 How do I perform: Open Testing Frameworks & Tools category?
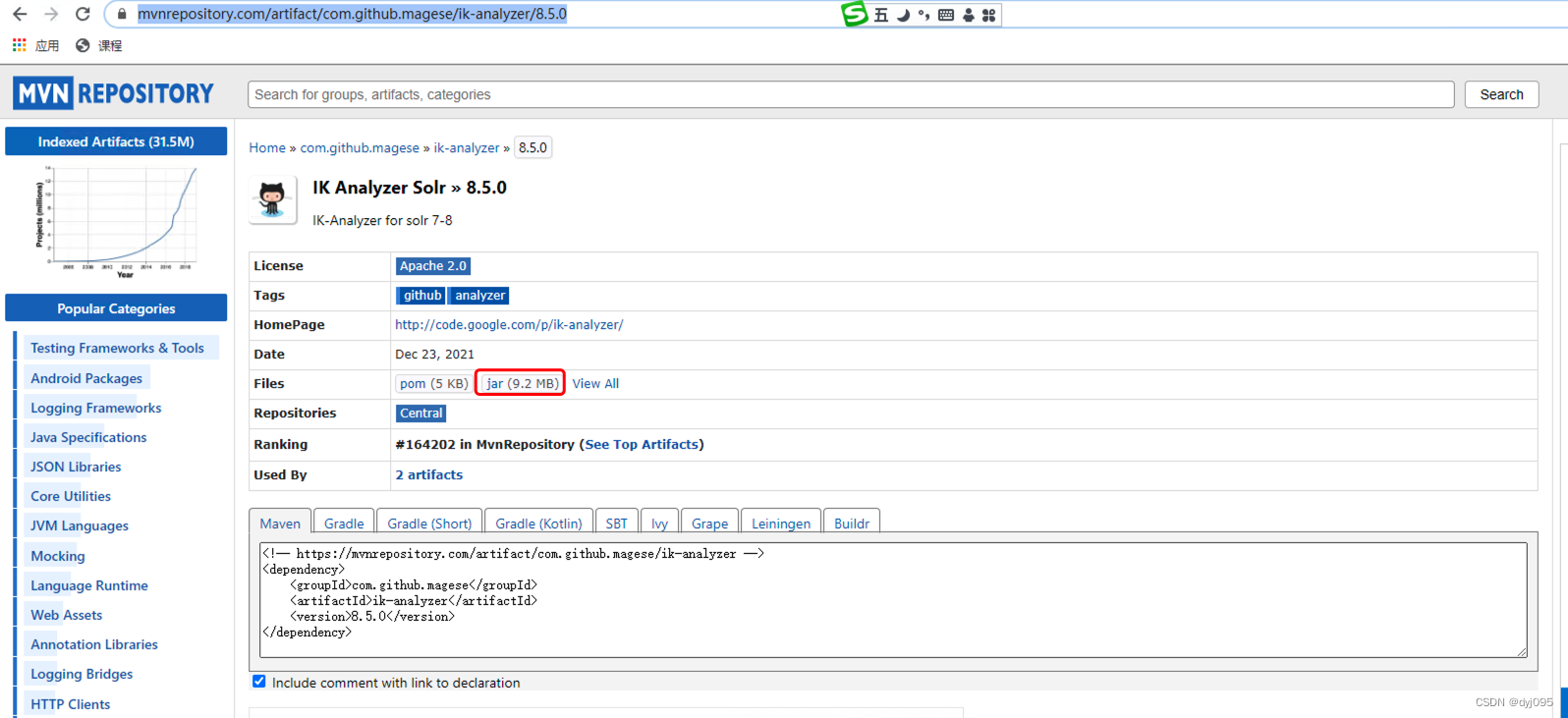click(117, 348)
